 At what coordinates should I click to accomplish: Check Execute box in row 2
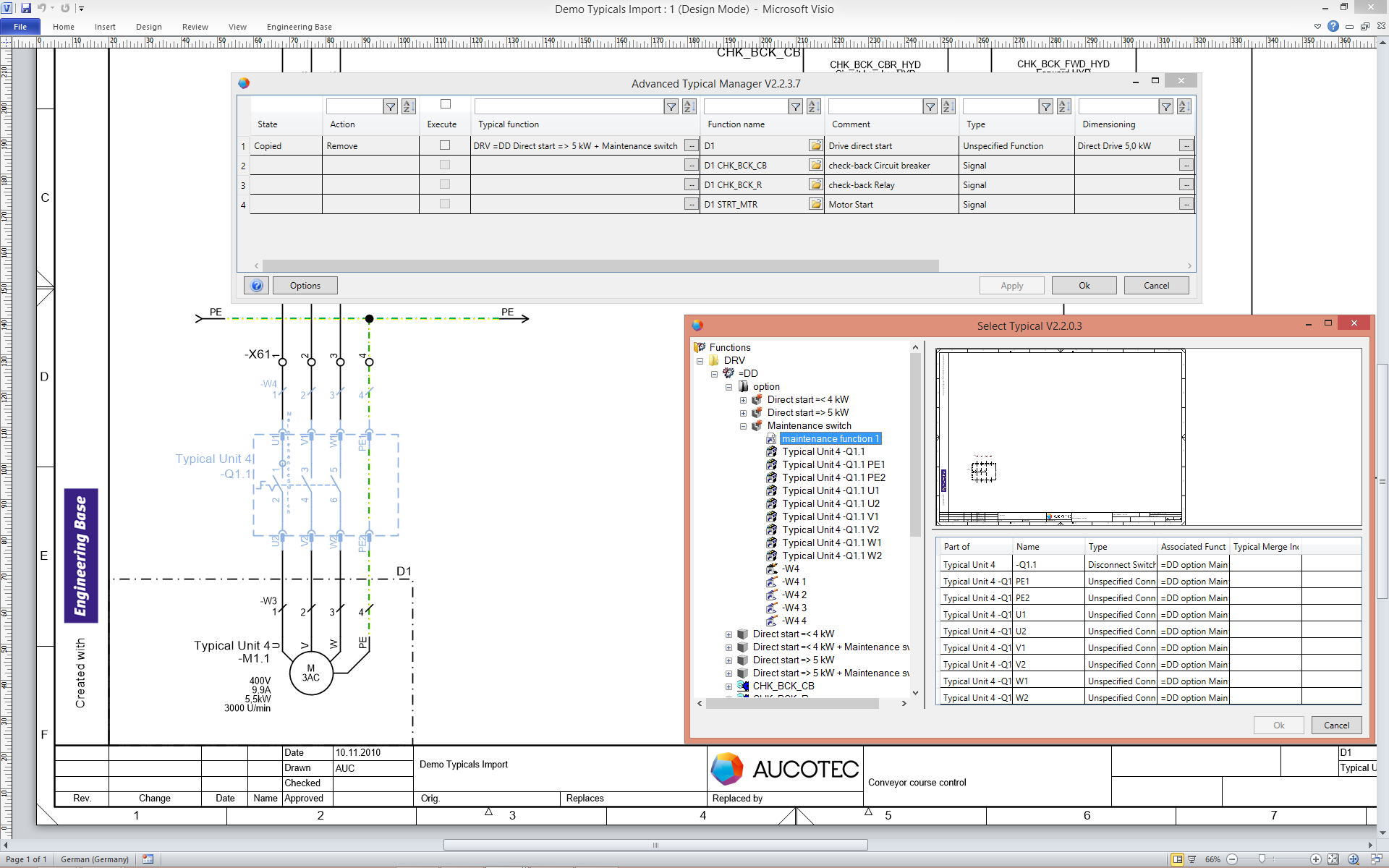[x=445, y=165]
